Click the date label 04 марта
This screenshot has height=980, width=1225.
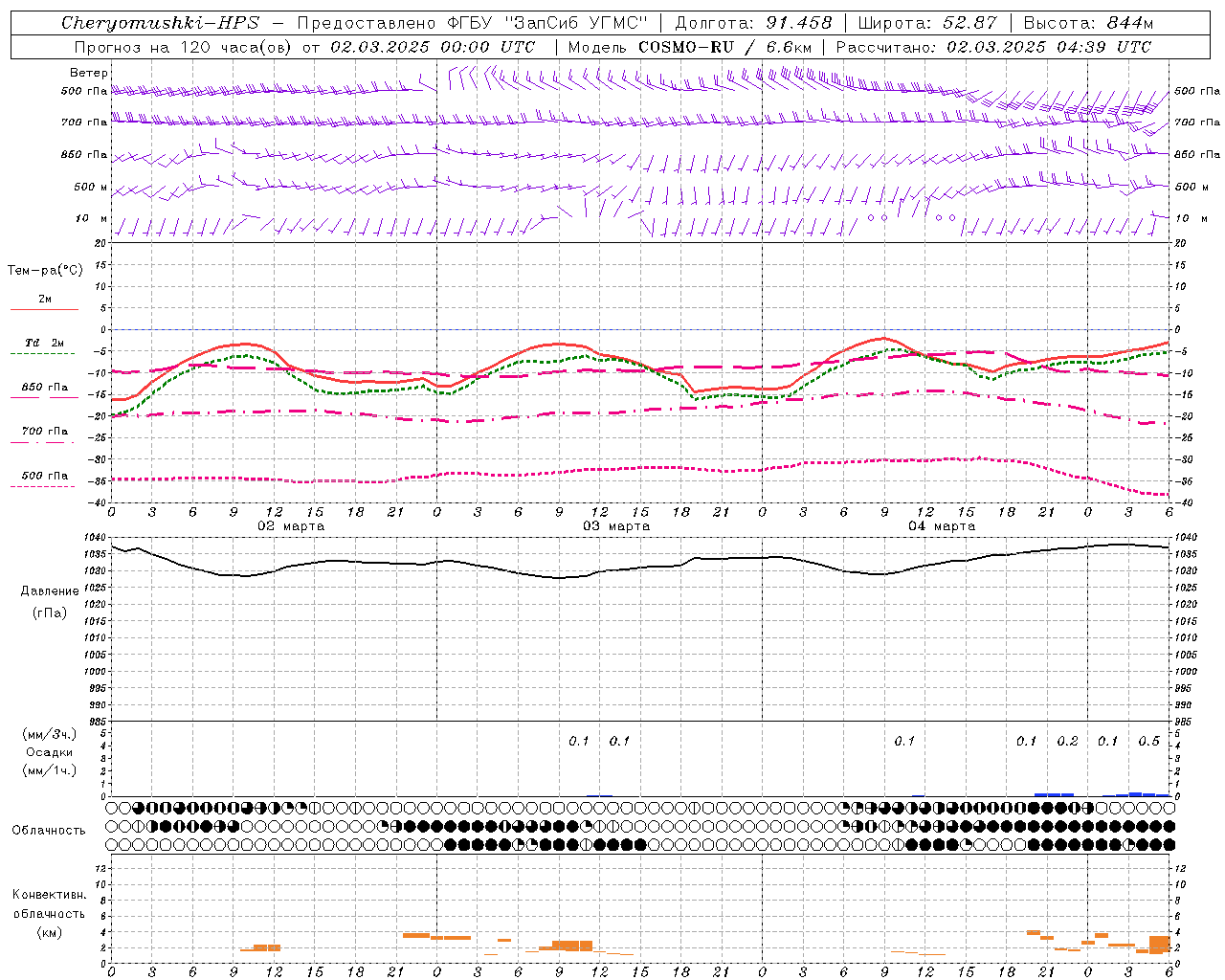point(942,526)
